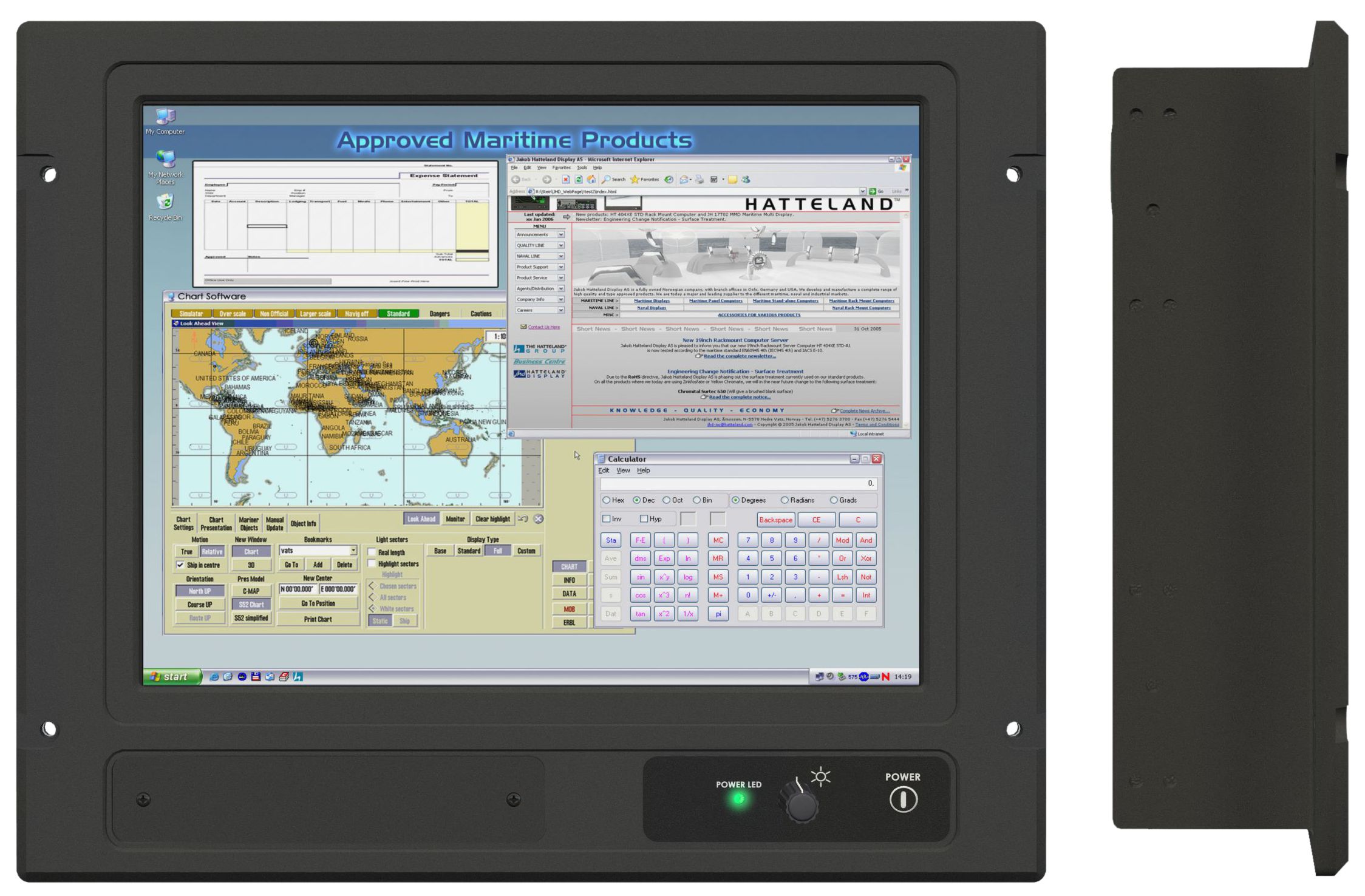Click the Refresh icon in browser toolbar

(x=578, y=179)
